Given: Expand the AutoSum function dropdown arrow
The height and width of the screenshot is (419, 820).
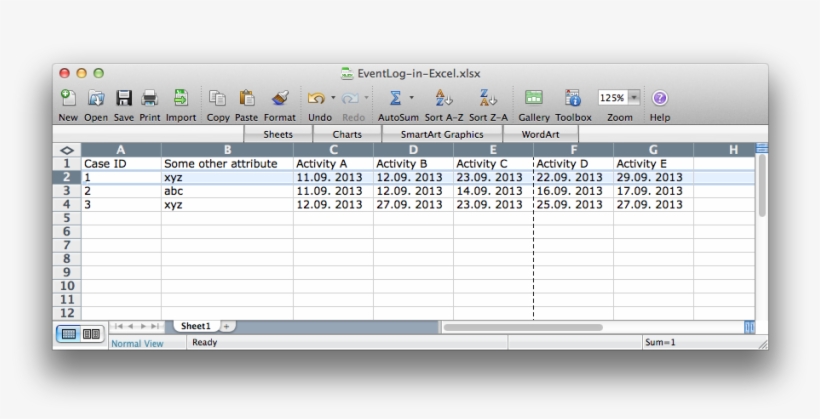Looking at the screenshot, I should 411,98.
